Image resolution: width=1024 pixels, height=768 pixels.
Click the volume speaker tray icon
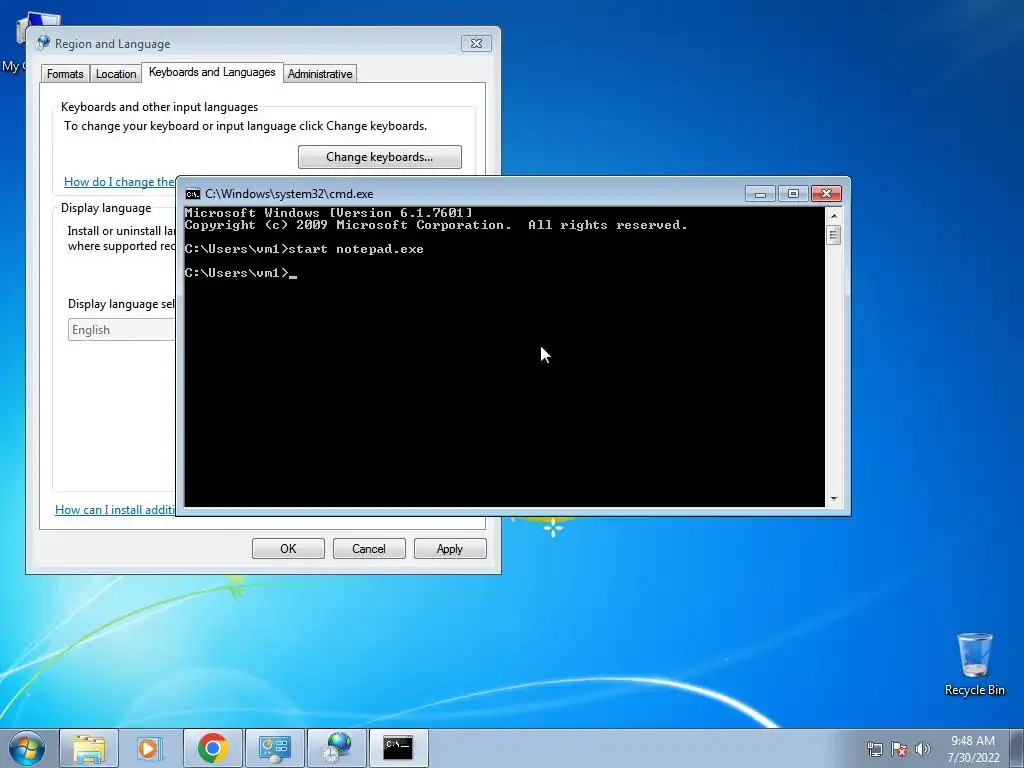coord(922,748)
